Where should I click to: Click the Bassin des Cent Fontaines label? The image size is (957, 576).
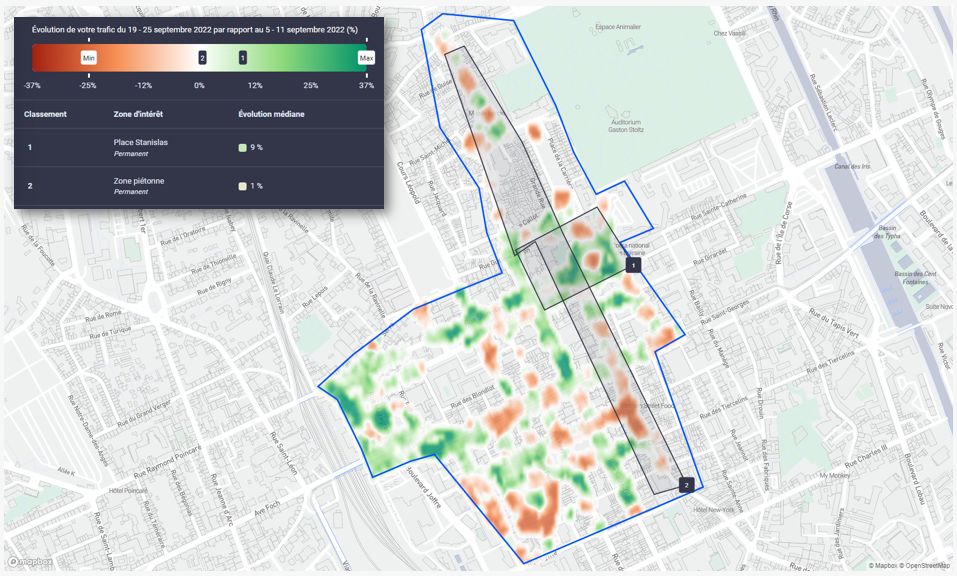point(915,278)
